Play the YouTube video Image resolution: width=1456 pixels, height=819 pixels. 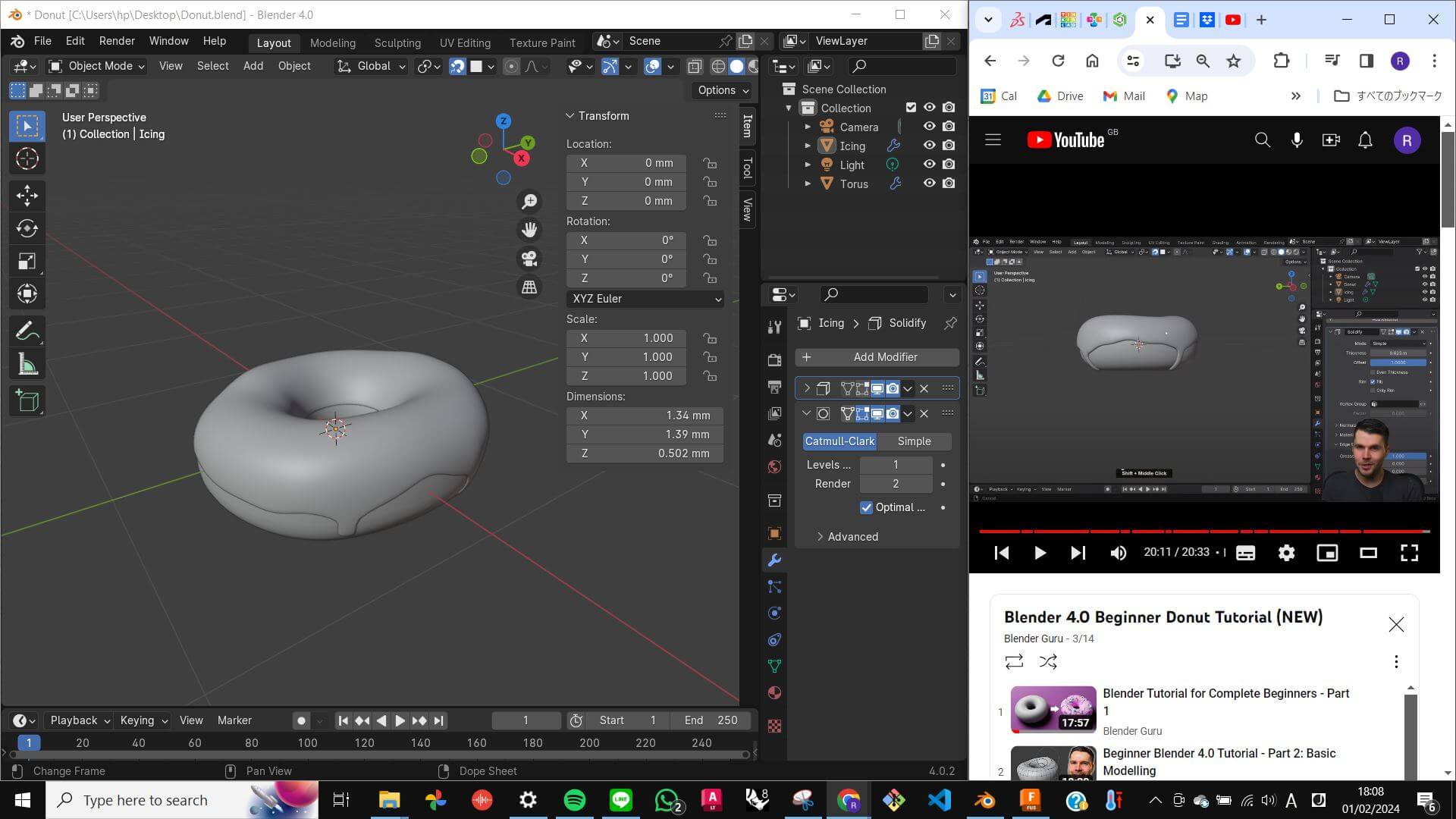(1040, 553)
